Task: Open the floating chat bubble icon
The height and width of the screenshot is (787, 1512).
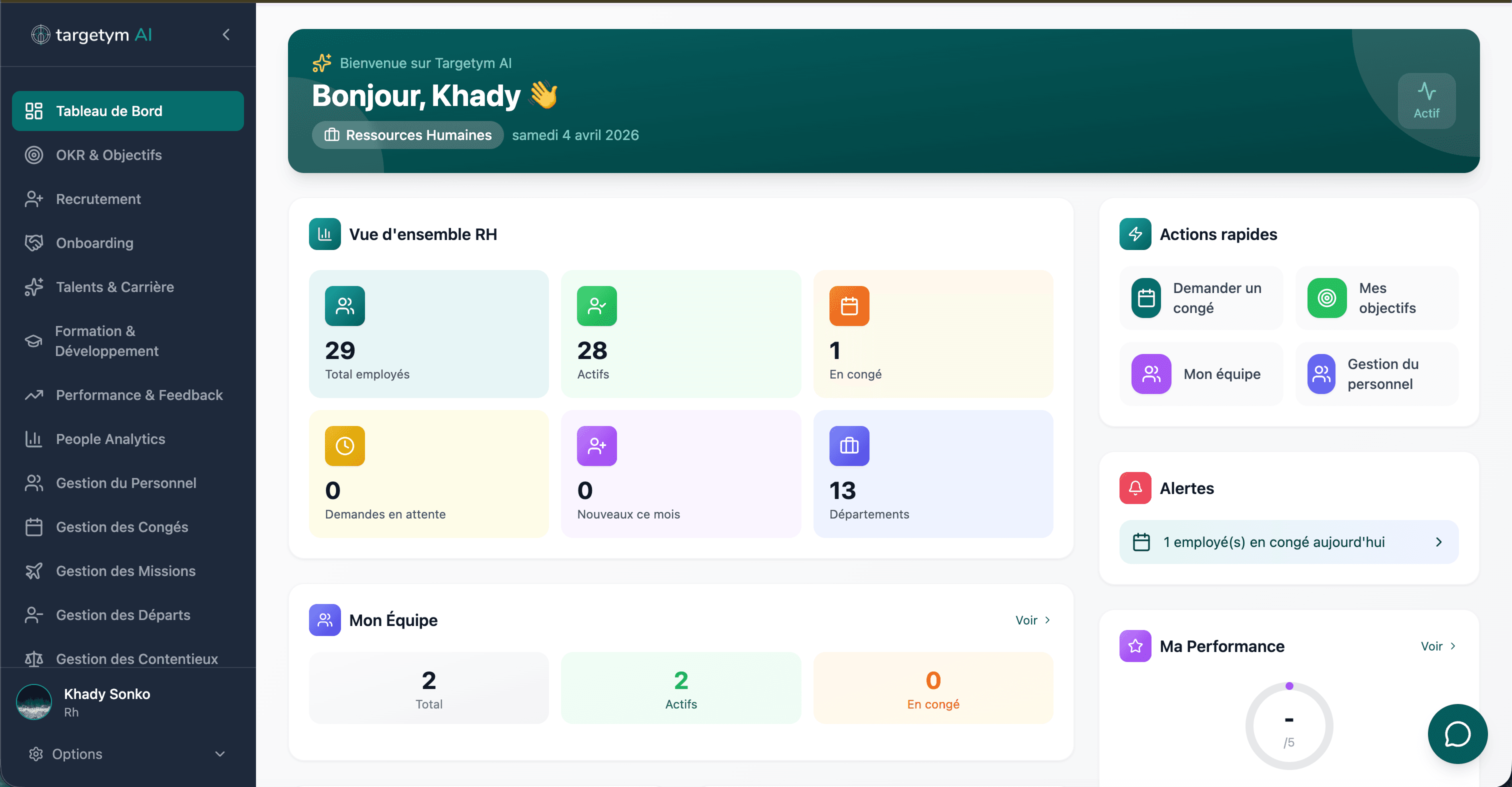Action: tap(1457, 733)
